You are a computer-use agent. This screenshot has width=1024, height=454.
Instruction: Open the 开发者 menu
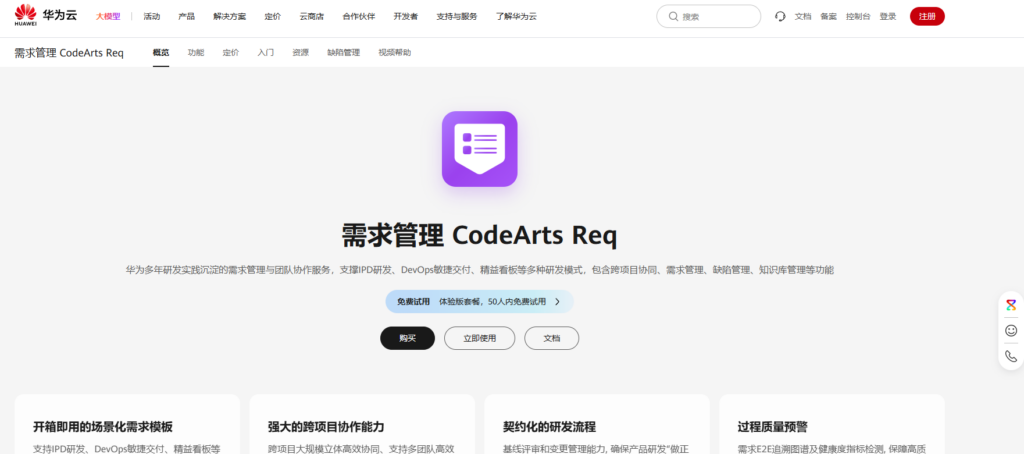pos(406,16)
